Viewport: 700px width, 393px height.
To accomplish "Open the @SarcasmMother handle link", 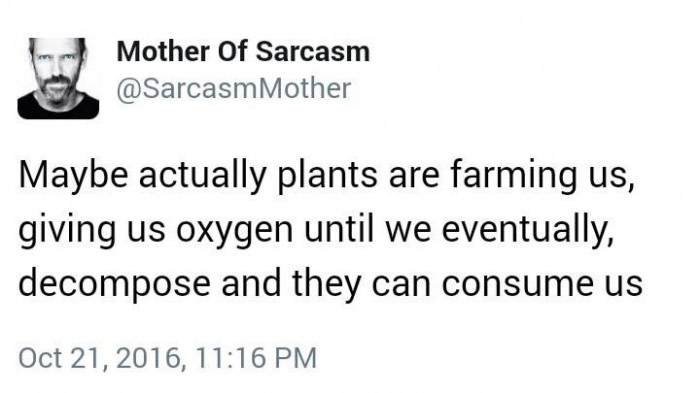I will 233,88.
